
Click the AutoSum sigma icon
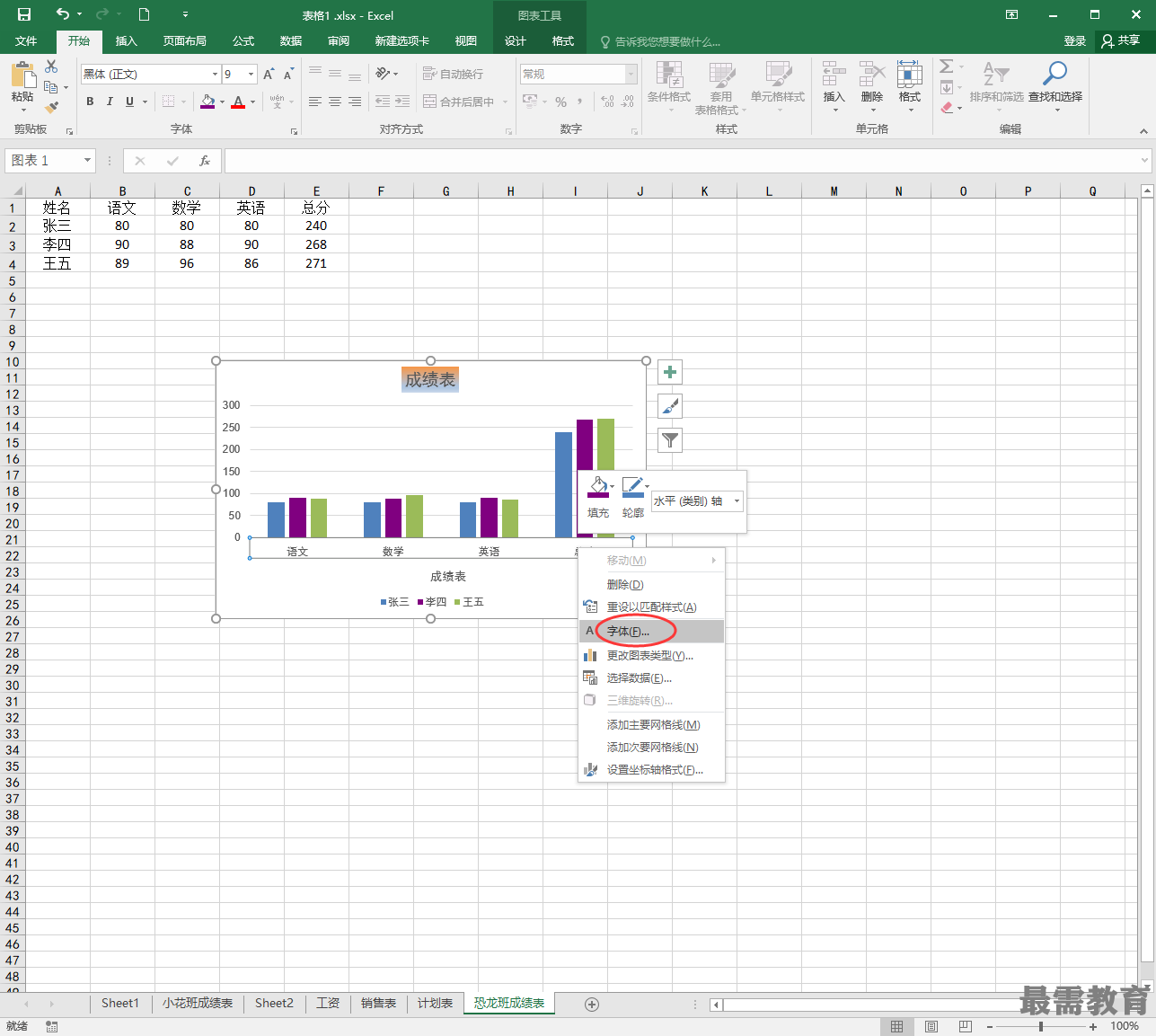click(x=947, y=66)
